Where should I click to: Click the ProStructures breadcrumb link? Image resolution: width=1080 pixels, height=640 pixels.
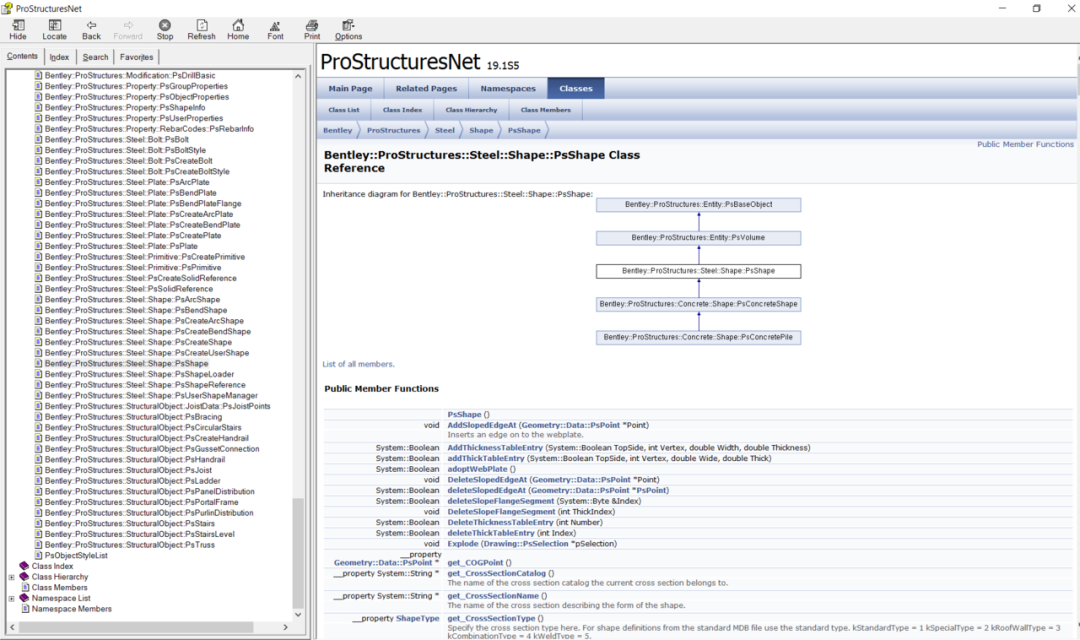click(393, 130)
